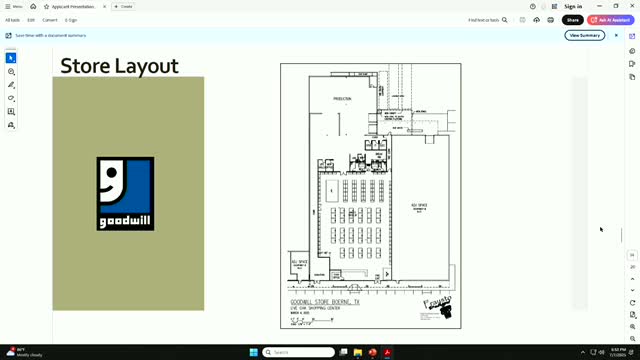This screenshot has height=360, width=640.
Task: Open the All tools menu
Action: point(12,20)
